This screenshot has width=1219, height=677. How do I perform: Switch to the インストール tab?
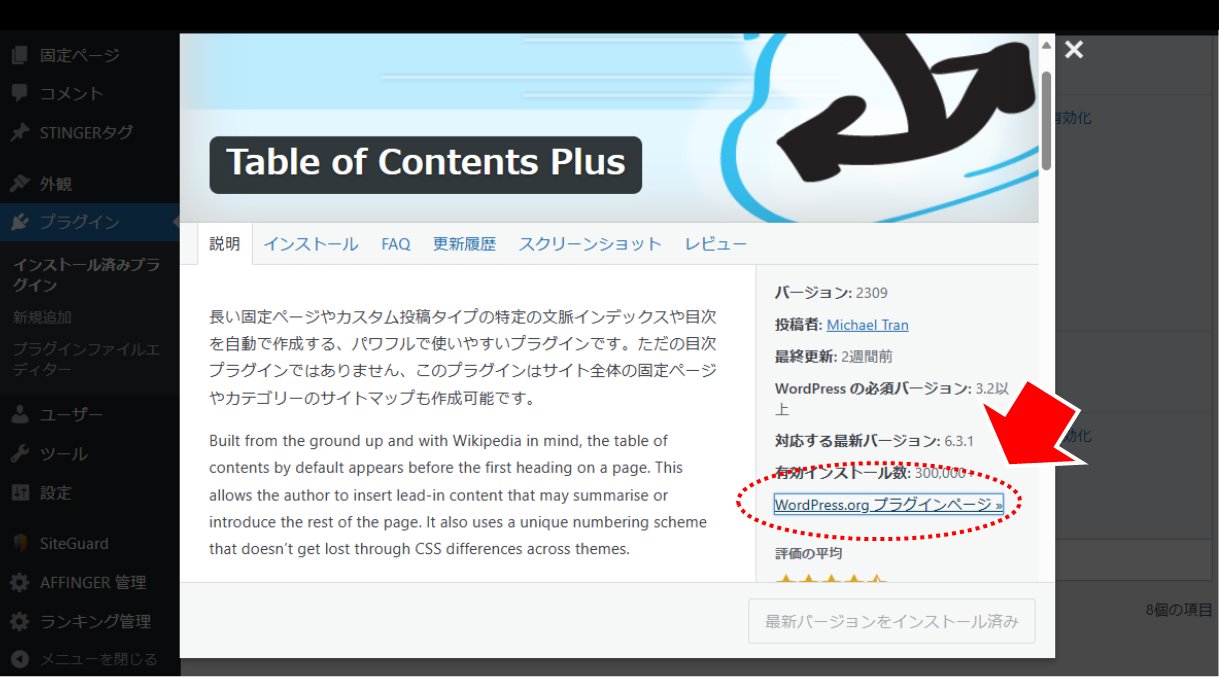(x=311, y=244)
